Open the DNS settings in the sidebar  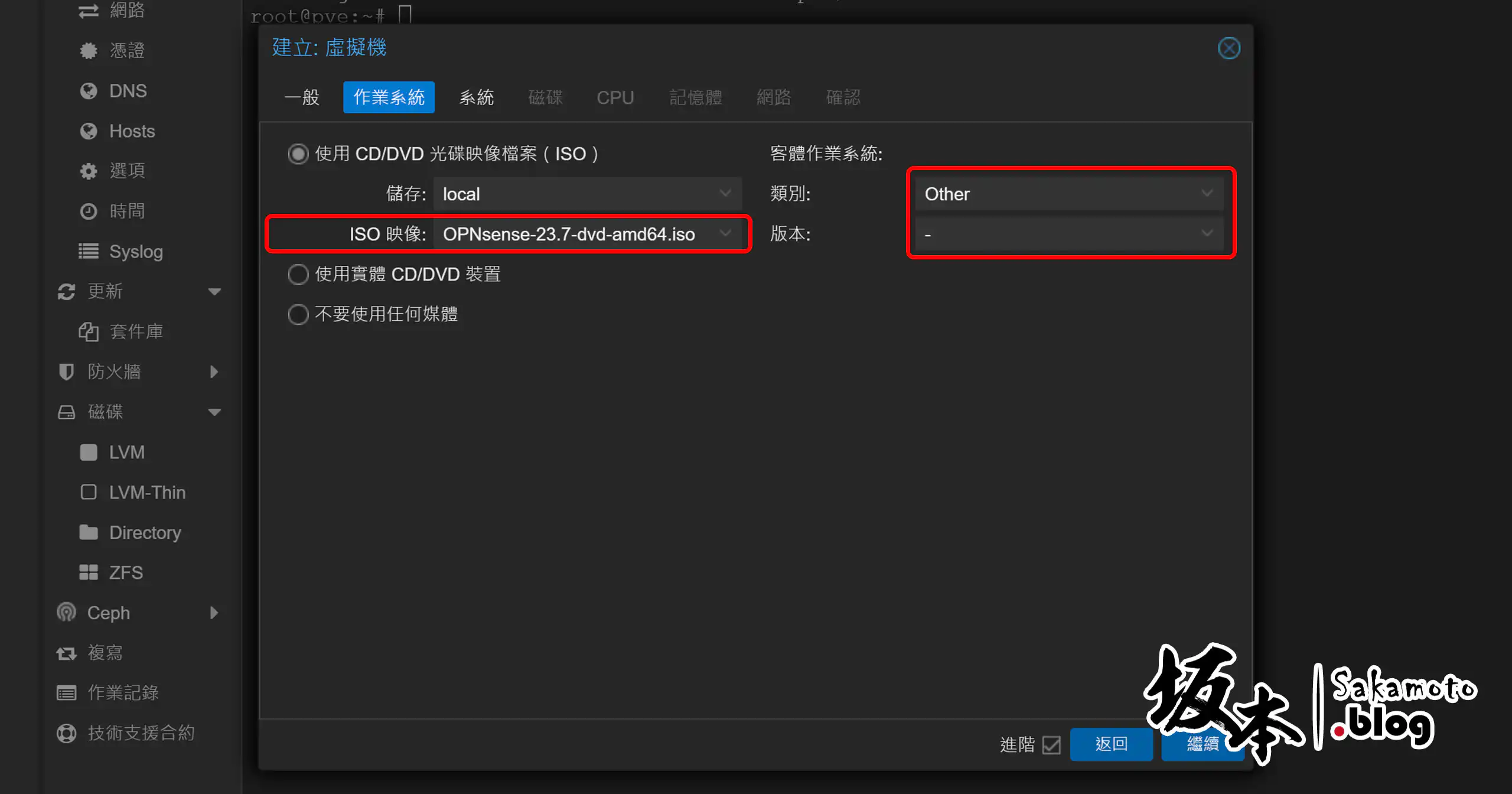127,90
